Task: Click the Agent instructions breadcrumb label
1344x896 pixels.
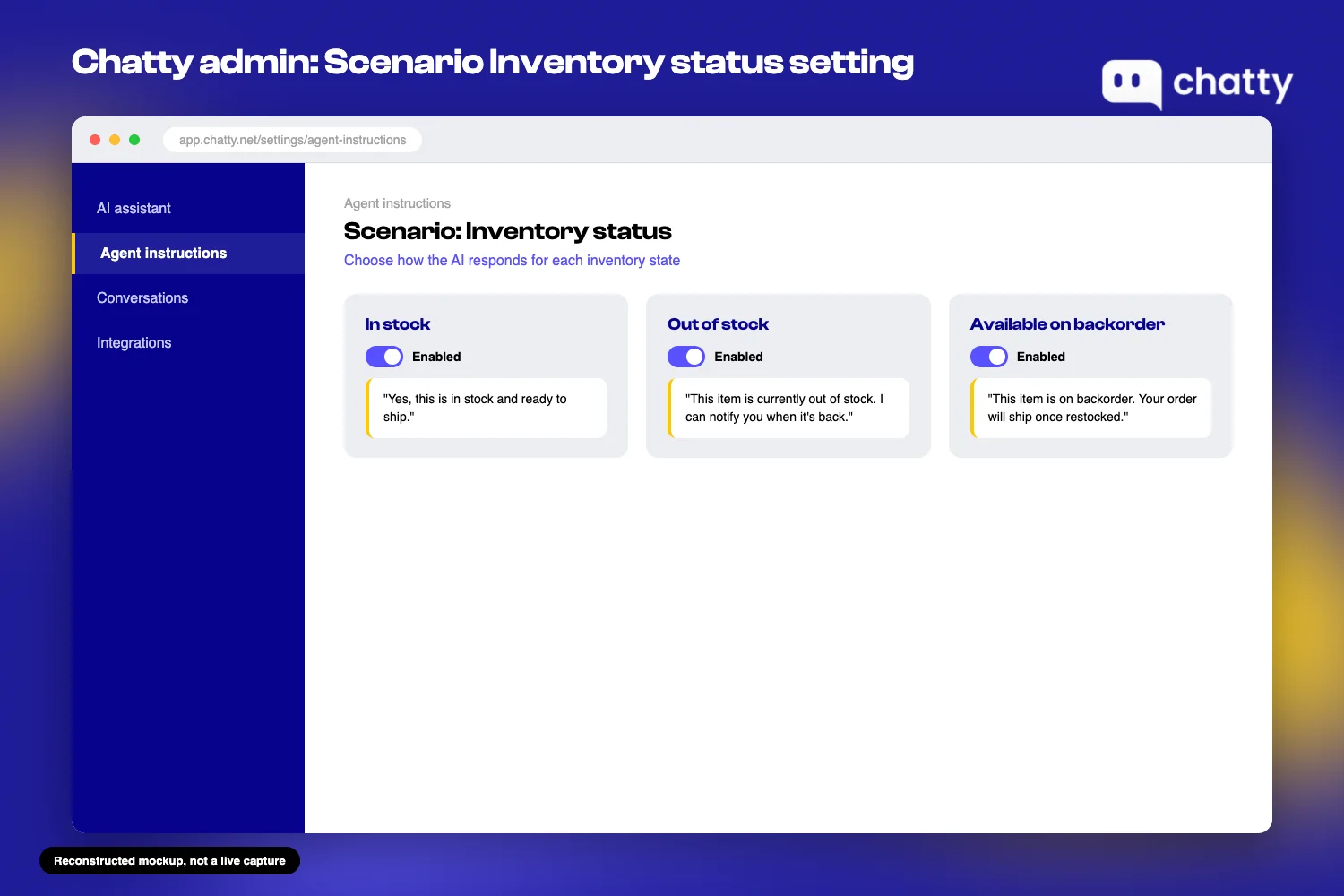Action: click(397, 203)
